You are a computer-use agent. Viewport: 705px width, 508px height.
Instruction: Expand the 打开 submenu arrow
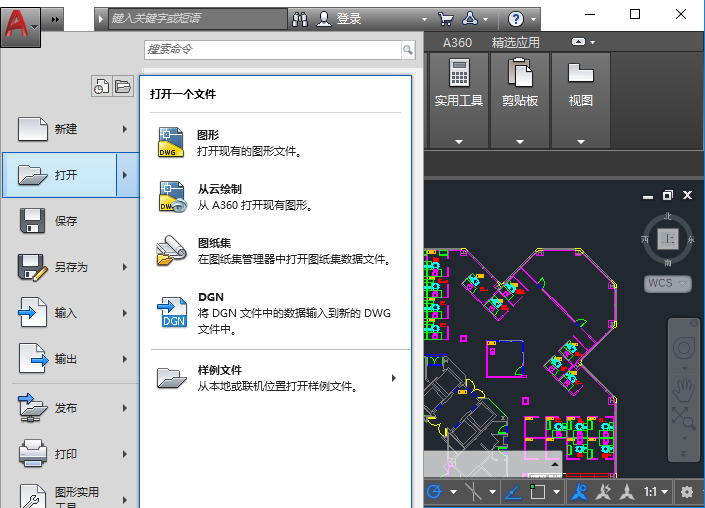pos(125,175)
